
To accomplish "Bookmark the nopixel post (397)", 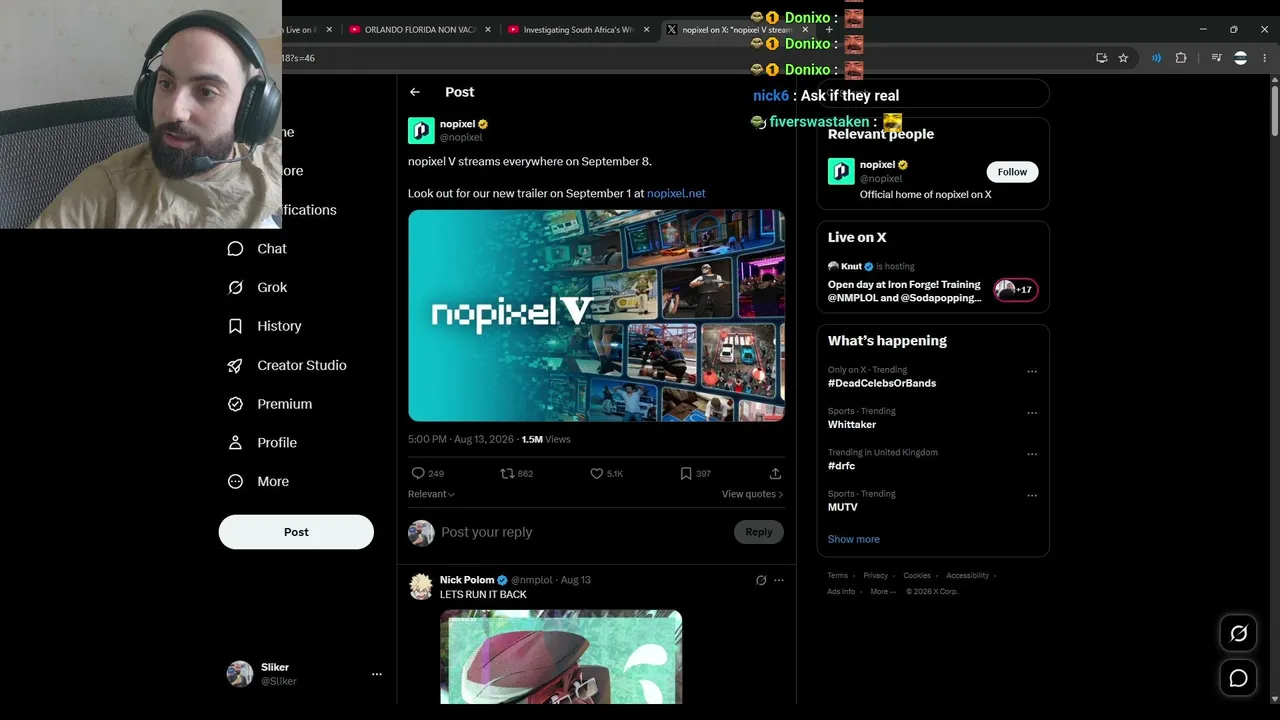I will pos(686,473).
